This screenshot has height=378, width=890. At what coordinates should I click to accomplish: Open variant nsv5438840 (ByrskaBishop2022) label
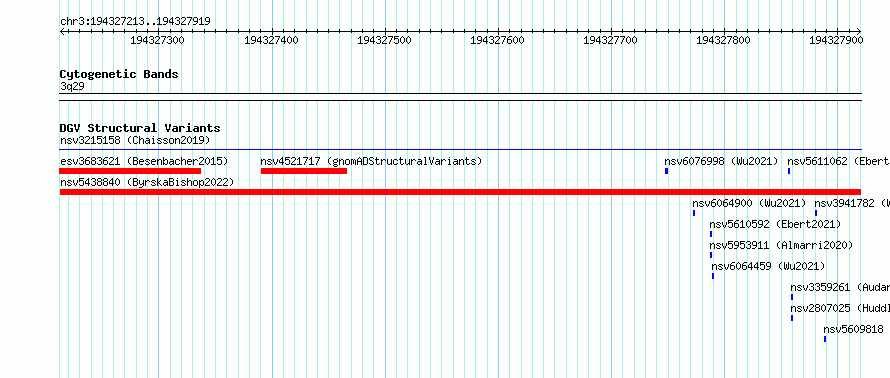point(147,182)
